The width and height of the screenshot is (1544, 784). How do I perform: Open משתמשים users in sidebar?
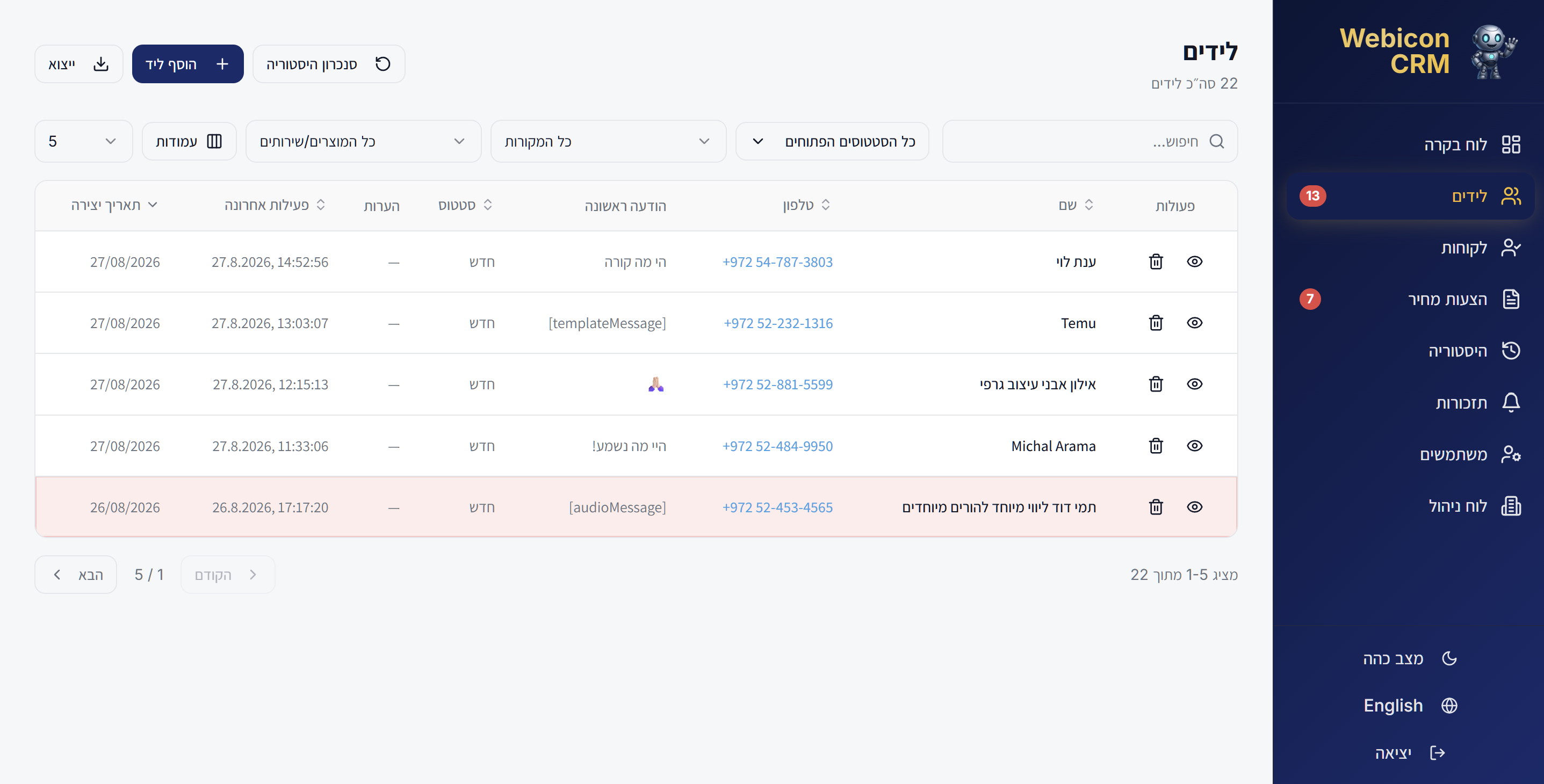(x=1410, y=454)
